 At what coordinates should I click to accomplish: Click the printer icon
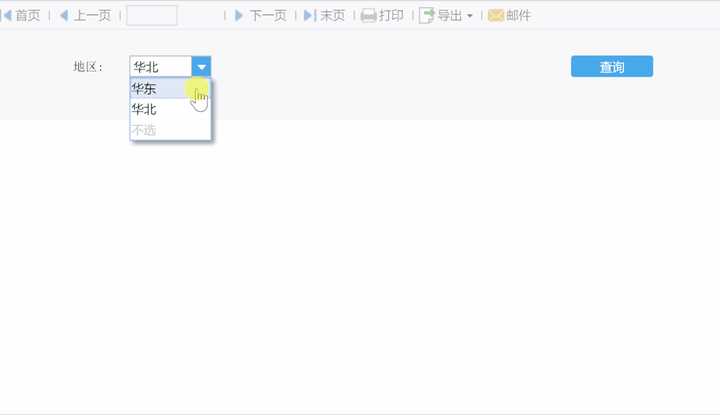click(x=368, y=16)
